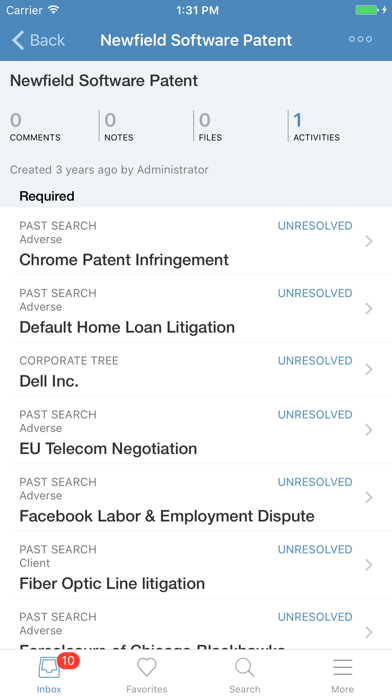This screenshot has height=696, width=392.
Task: Tap the red 10 notification badge
Action: pos(68,660)
